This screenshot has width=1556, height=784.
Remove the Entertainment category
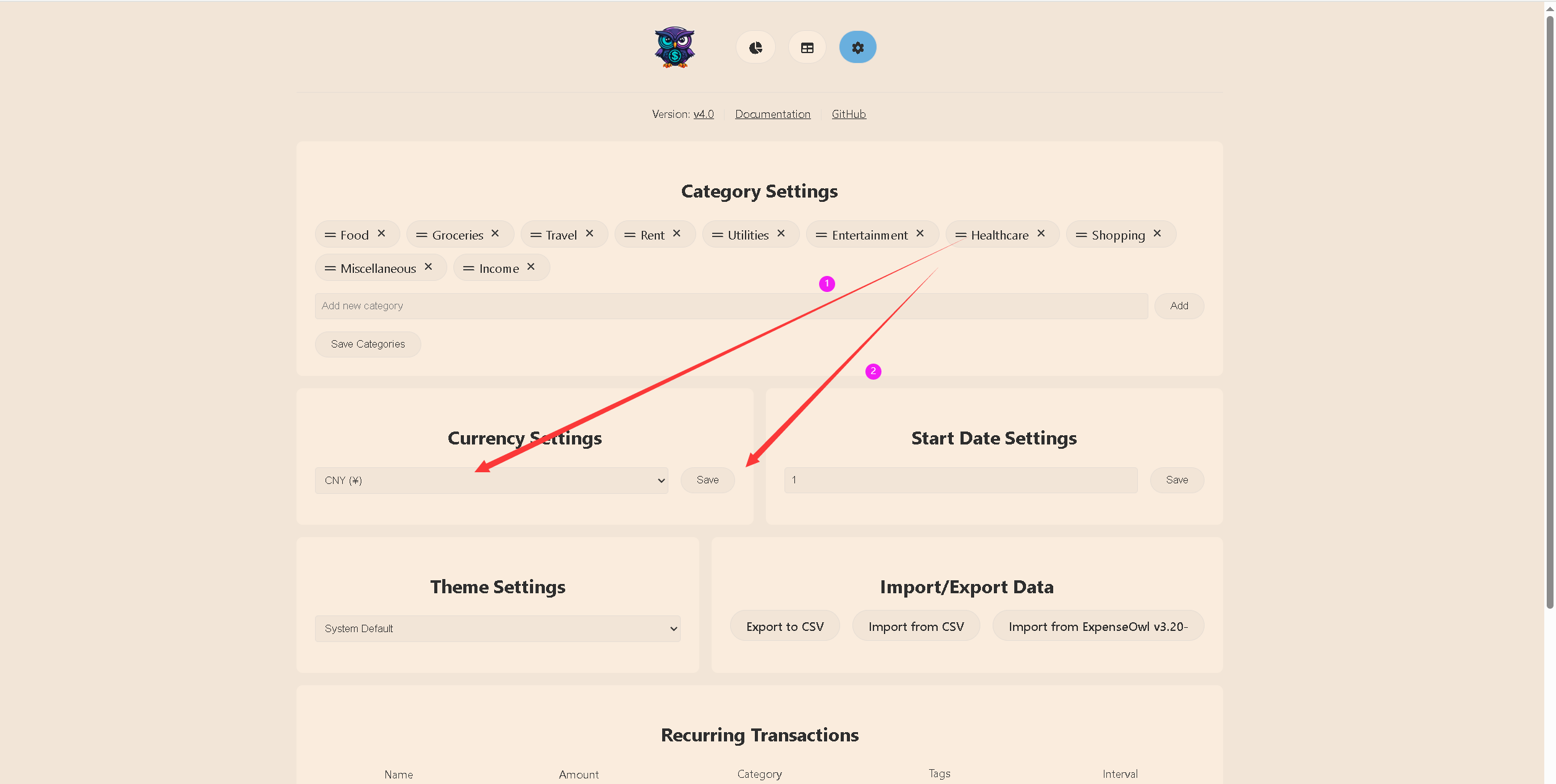coord(920,233)
